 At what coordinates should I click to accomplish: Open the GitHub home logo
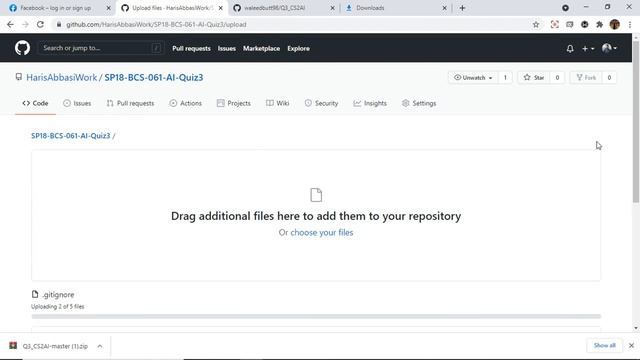pyautogui.click(x=22, y=48)
